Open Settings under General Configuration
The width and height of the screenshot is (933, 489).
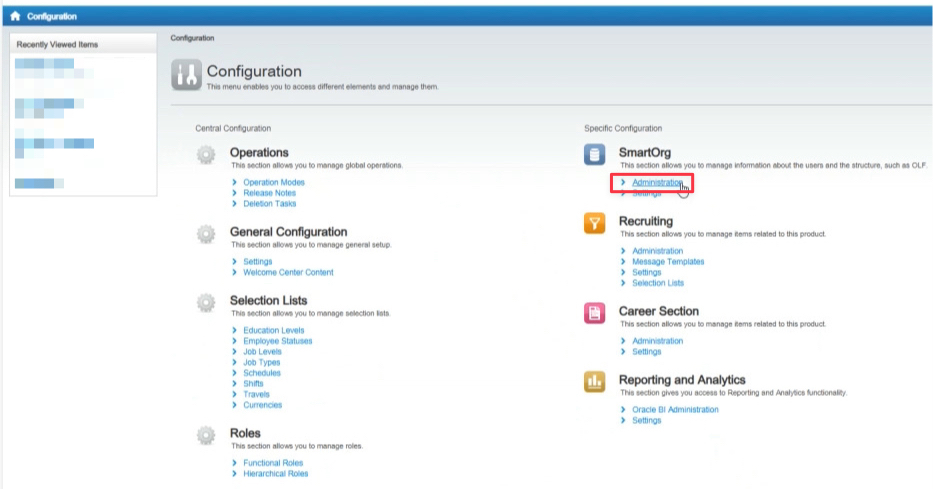(x=258, y=261)
